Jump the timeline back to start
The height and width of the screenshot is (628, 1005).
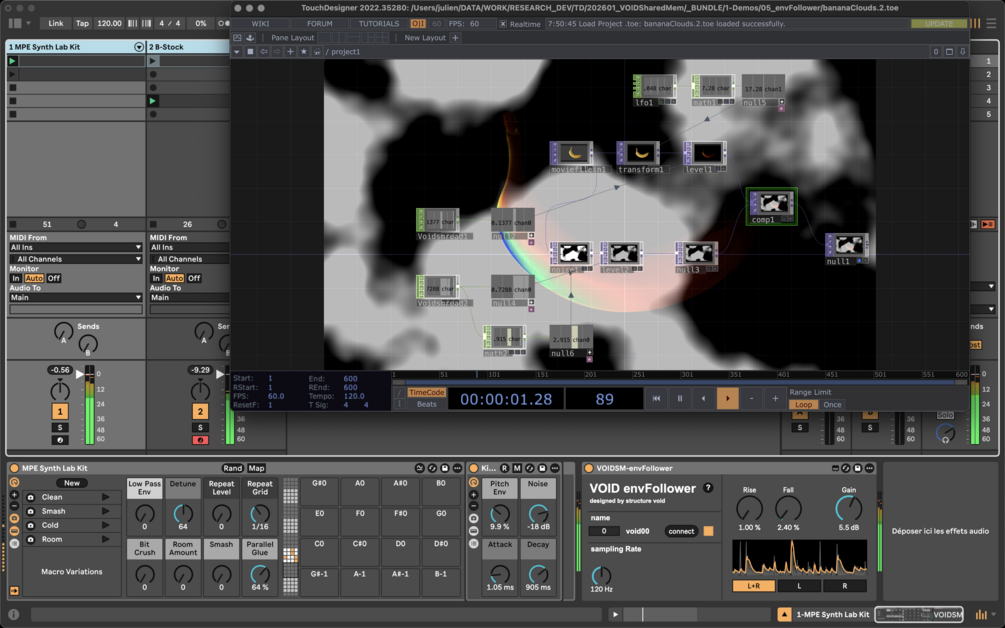point(656,398)
